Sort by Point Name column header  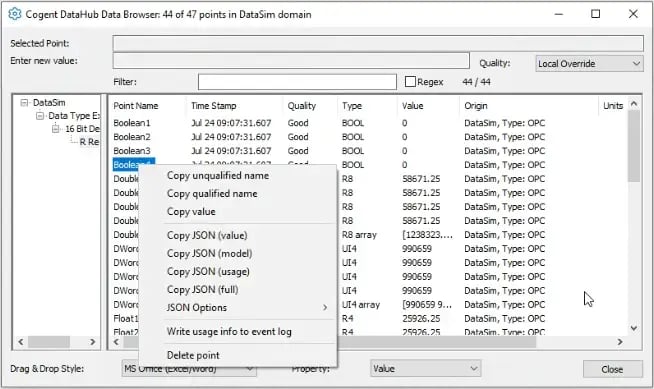pyautogui.click(x=136, y=106)
